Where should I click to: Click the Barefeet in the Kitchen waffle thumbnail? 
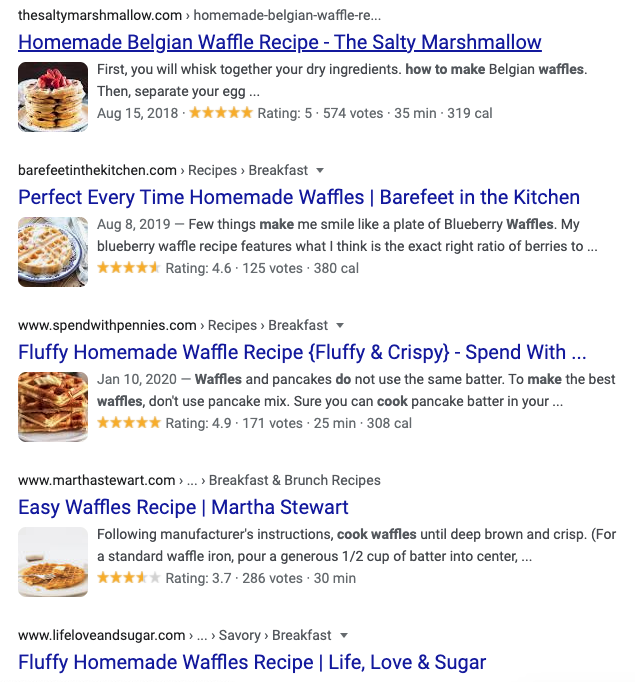(53, 252)
